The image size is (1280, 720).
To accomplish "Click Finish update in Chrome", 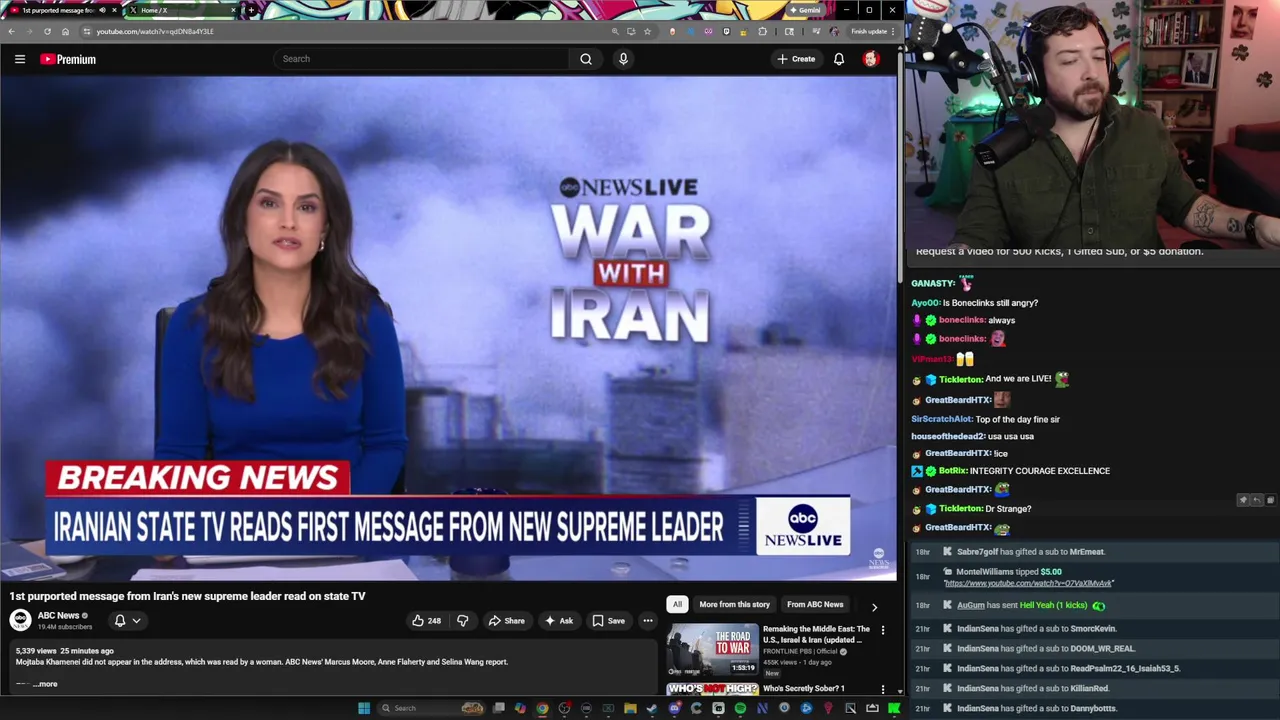I will pyautogui.click(x=872, y=31).
